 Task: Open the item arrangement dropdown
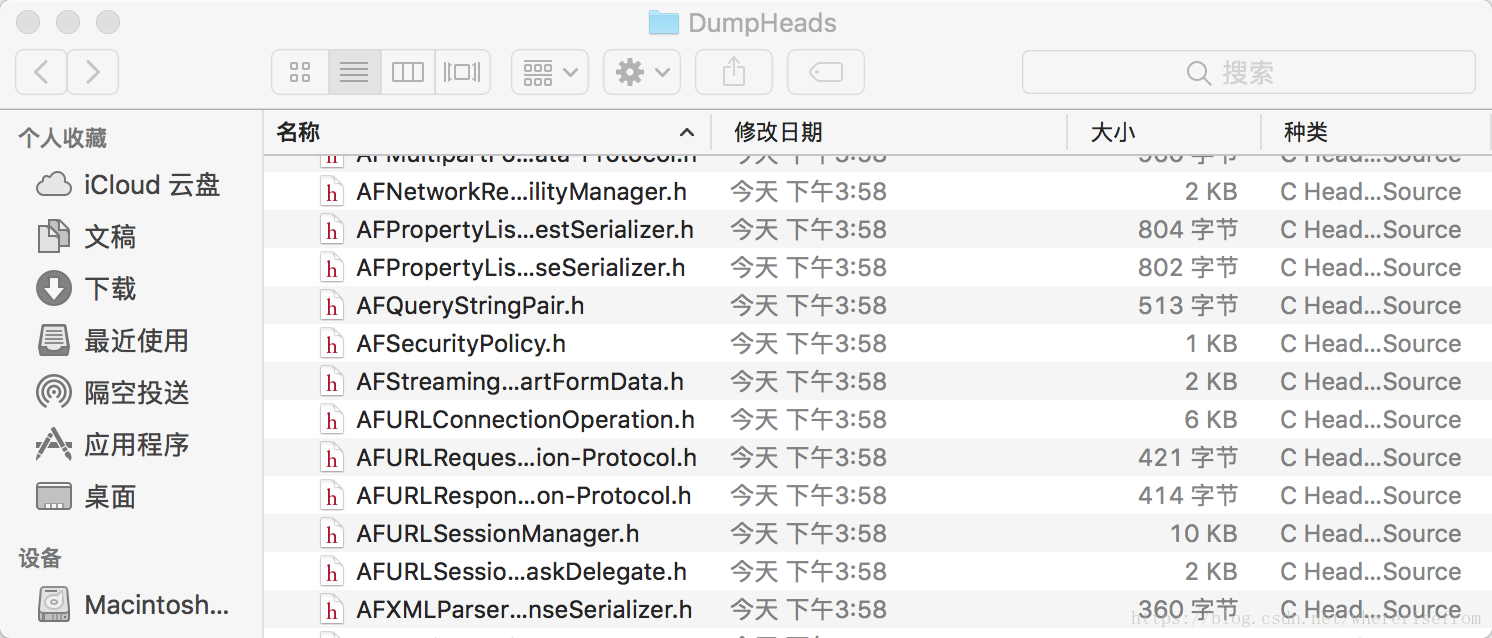click(550, 72)
